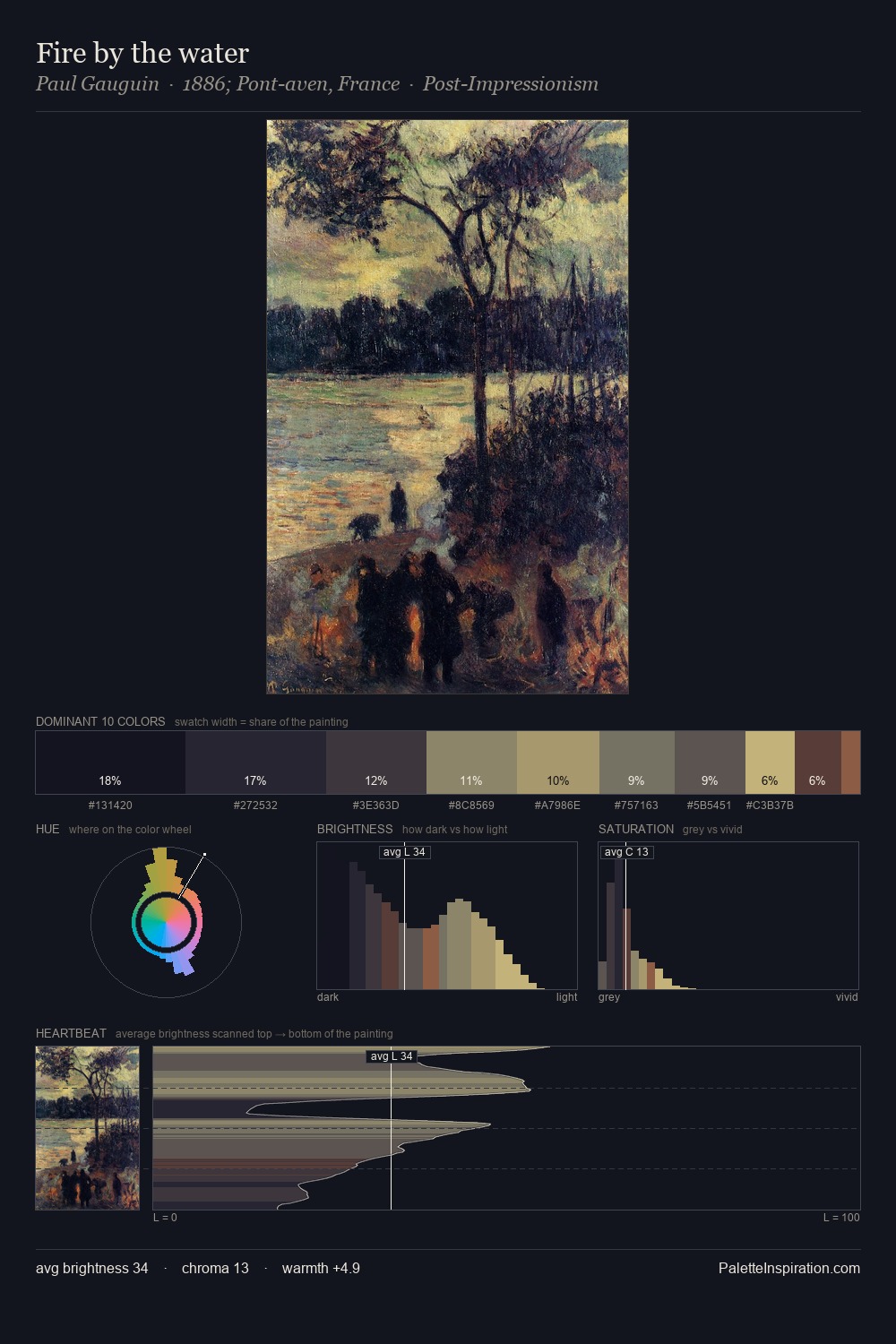
Task: Click the BRIGHTNESS section heading
Action: 355,829
